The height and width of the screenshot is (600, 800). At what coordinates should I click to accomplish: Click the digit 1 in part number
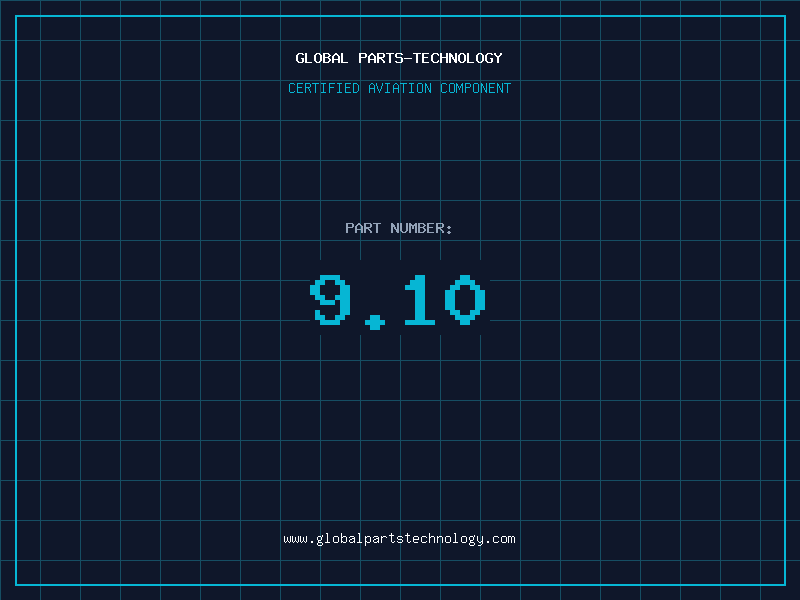[419, 299]
